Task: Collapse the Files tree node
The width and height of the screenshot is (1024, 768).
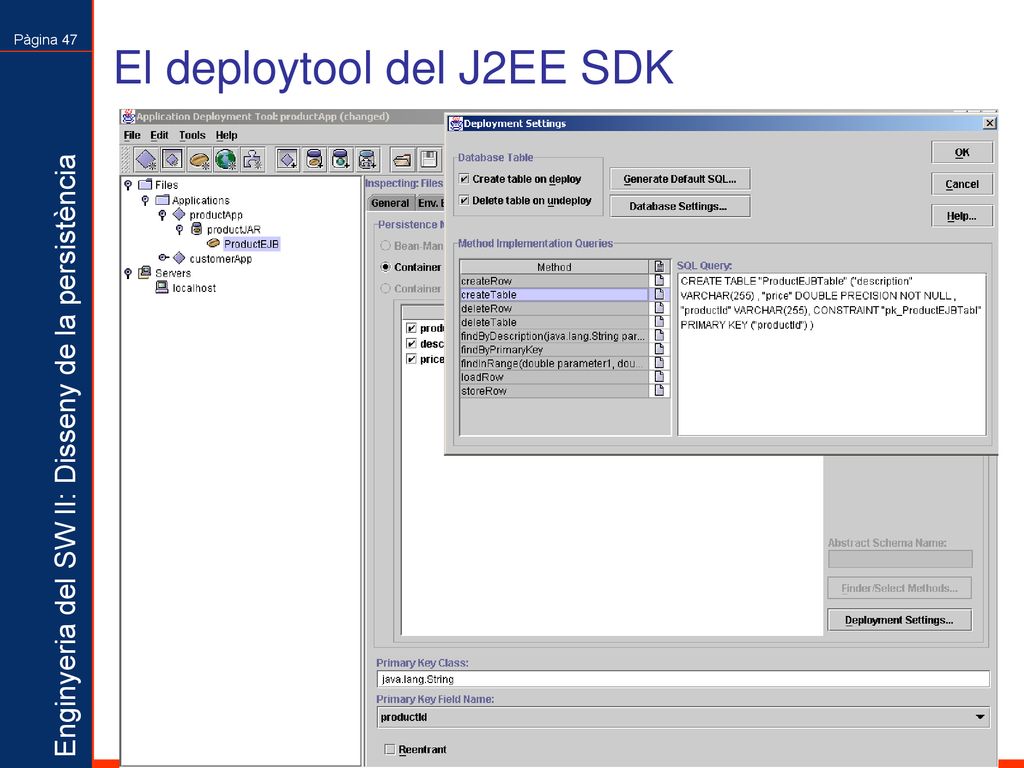Action: [x=128, y=185]
